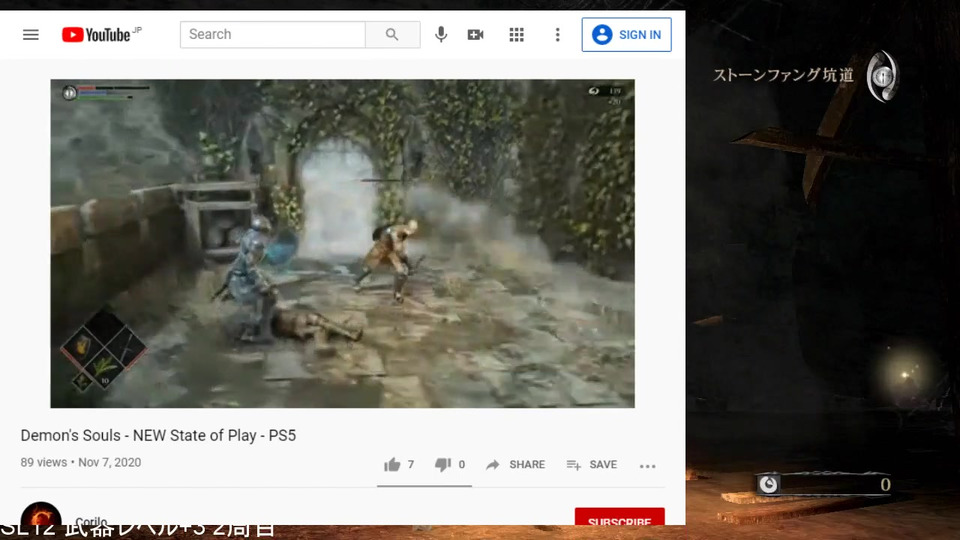
Task: Click the SIGN IN button
Action: (626, 34)
